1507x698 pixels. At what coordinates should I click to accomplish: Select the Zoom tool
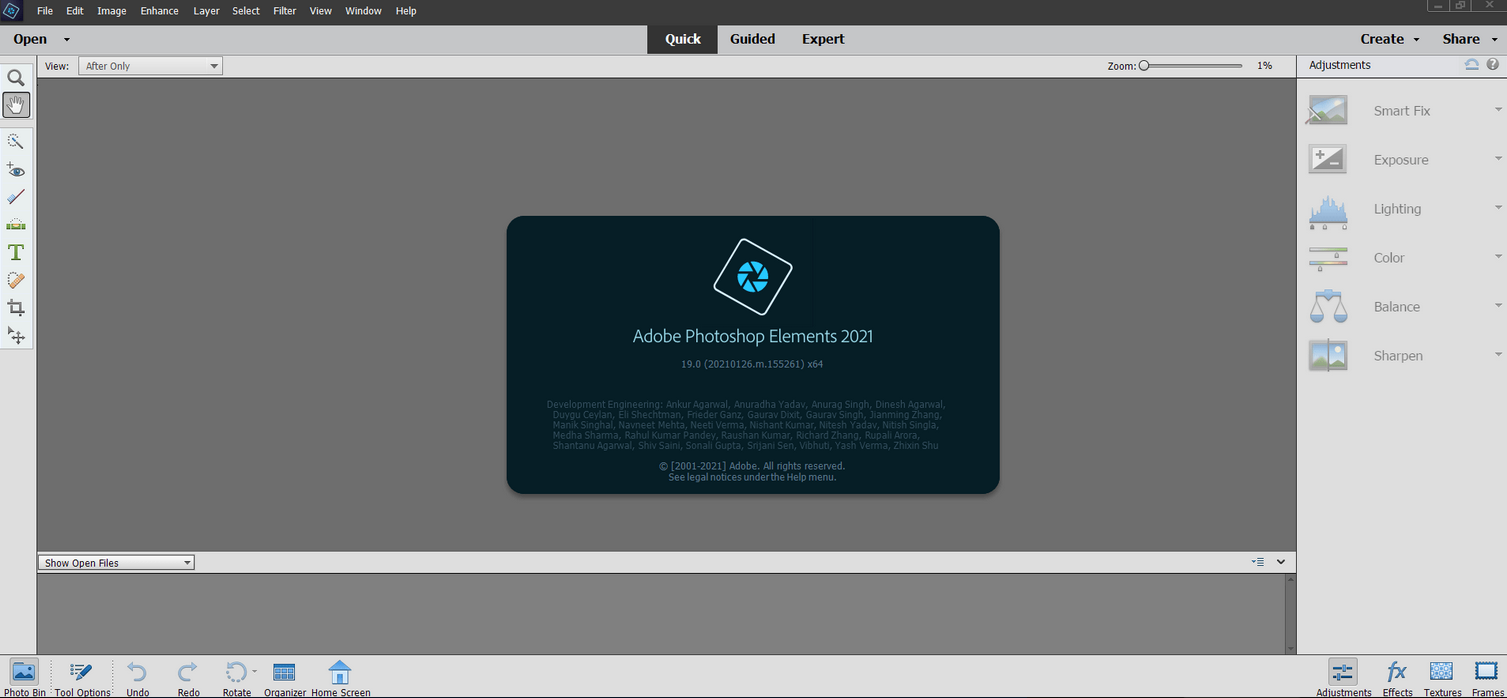[16, 78]
